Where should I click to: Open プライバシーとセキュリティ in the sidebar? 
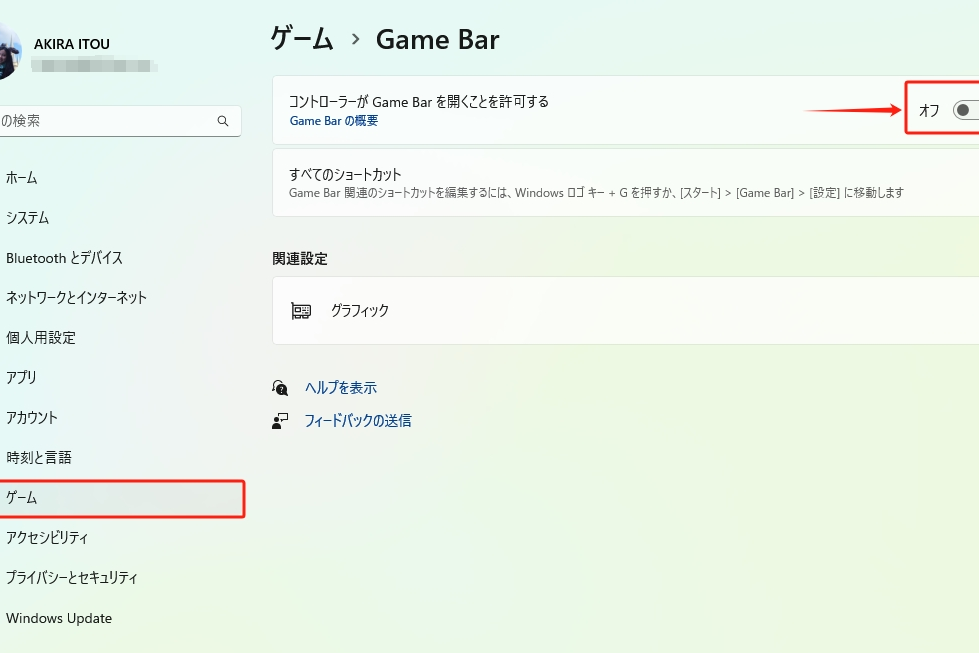(72, 578)
